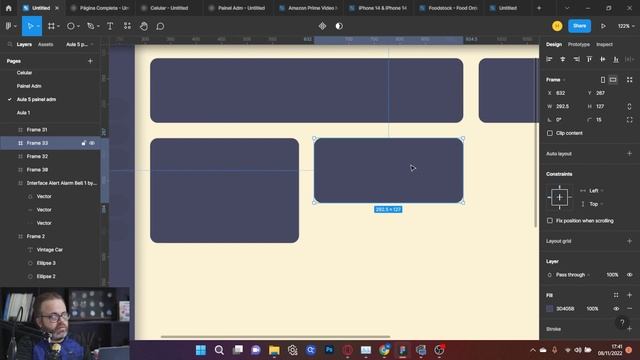The height and width of the screenshot is (360, 640).
Task: Open the Pass through blend mode dropdown
Action: [x=573, y=275]
